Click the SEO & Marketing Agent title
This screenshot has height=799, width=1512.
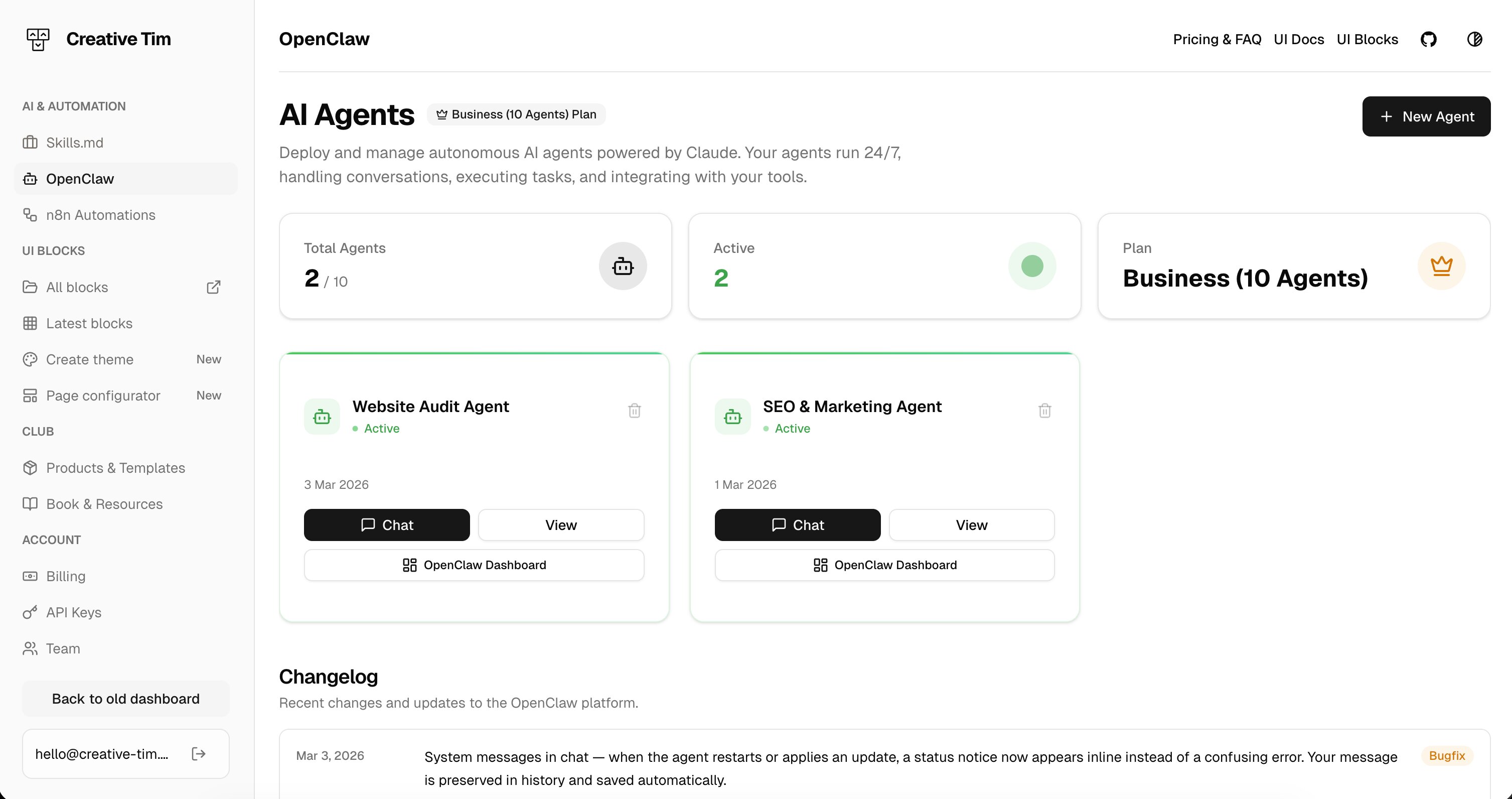click(x=852, y=406)
